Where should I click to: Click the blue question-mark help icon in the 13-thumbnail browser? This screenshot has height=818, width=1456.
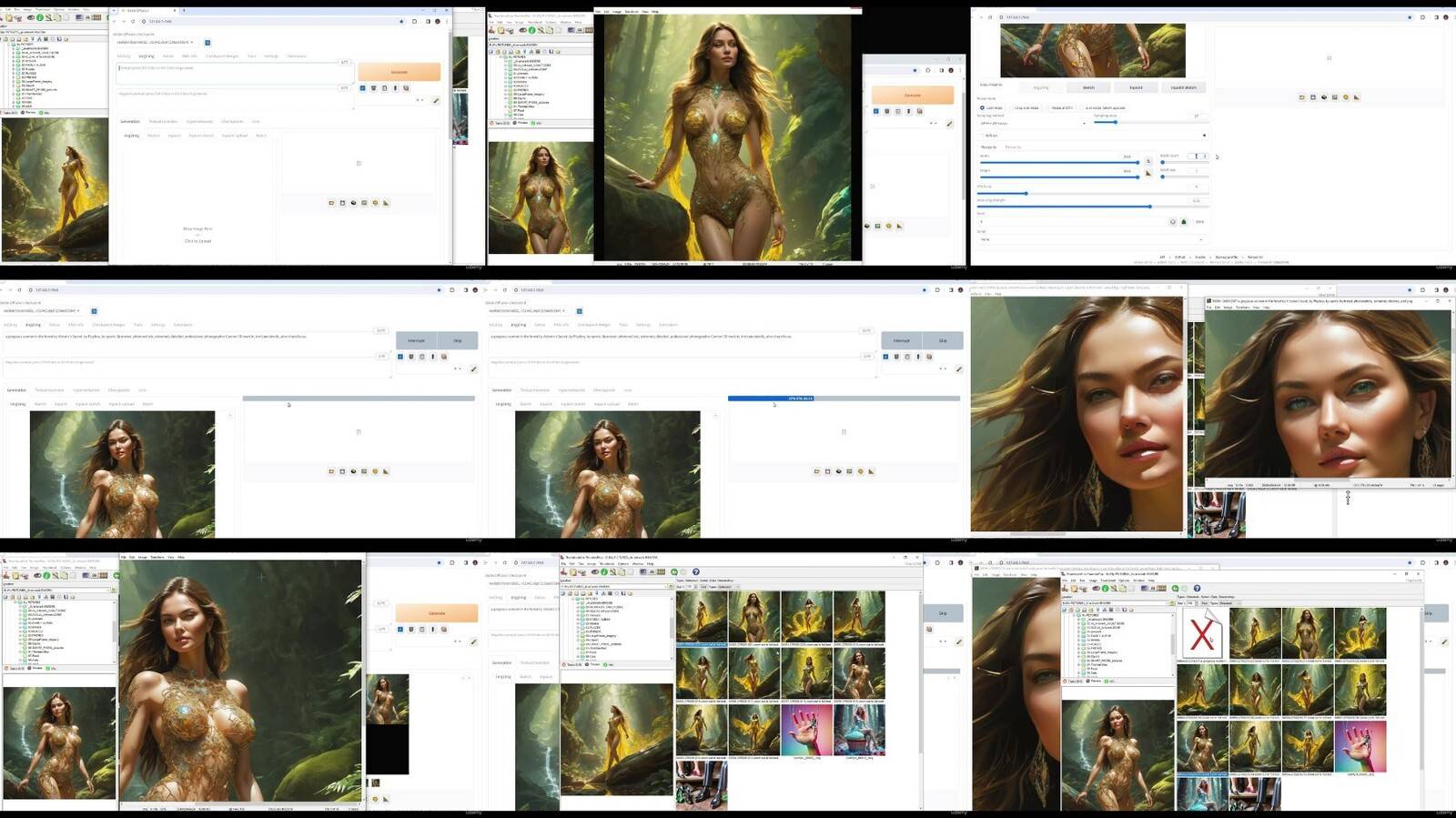coord(696,572)
